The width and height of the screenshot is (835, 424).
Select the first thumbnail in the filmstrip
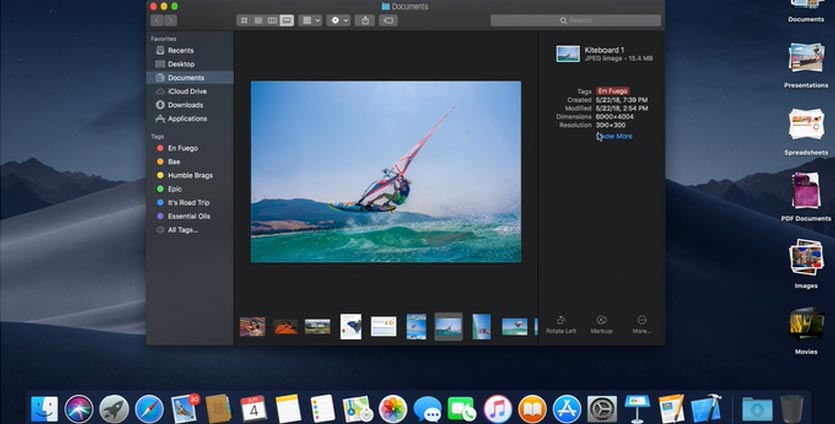[x=253, y=327]
